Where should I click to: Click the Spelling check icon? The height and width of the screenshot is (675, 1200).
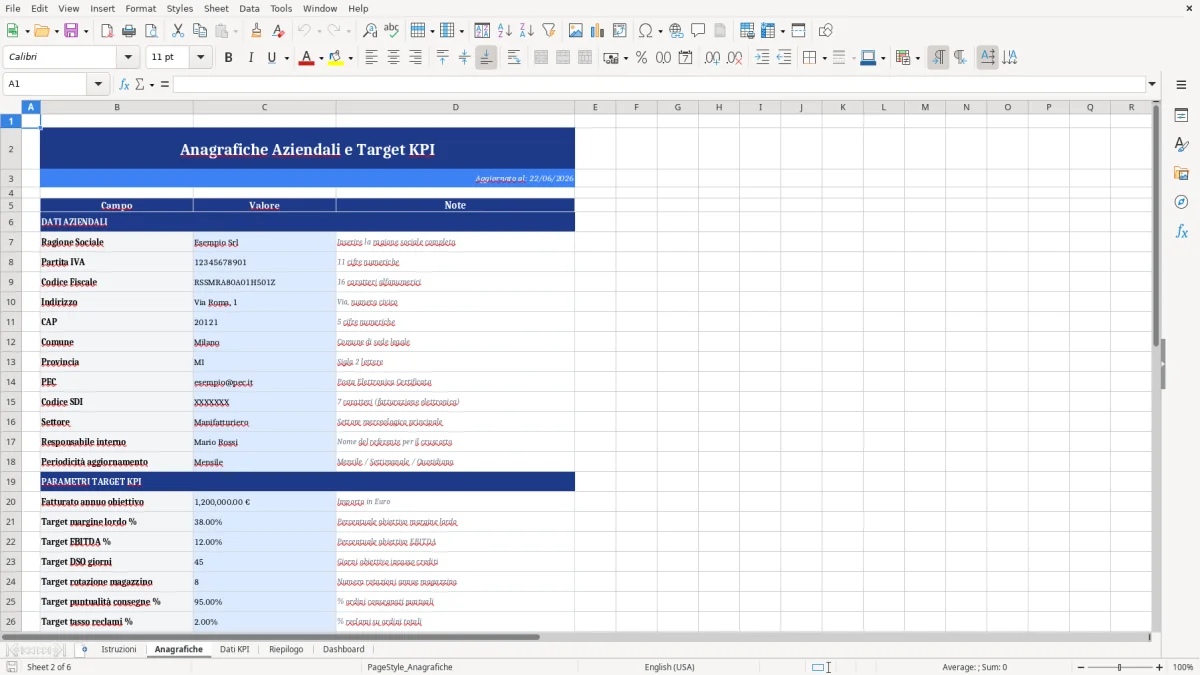(392, 31)
